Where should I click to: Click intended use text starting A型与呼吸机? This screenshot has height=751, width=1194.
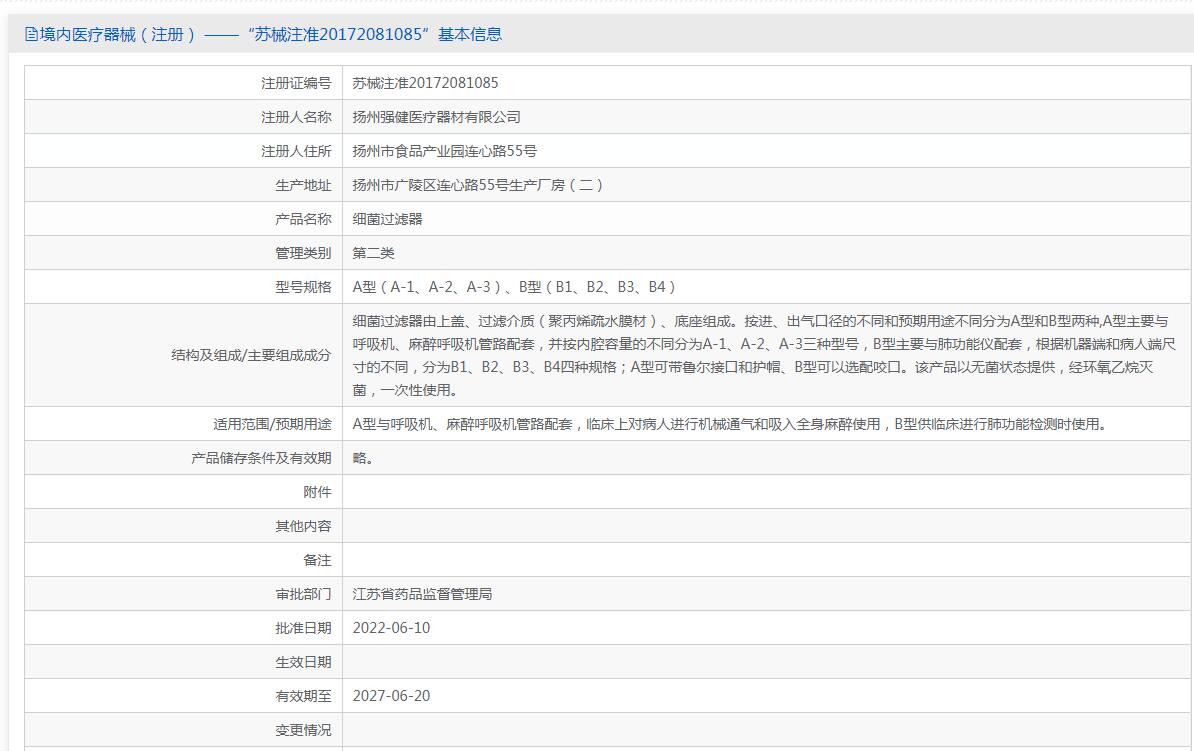tap(729, 424)
